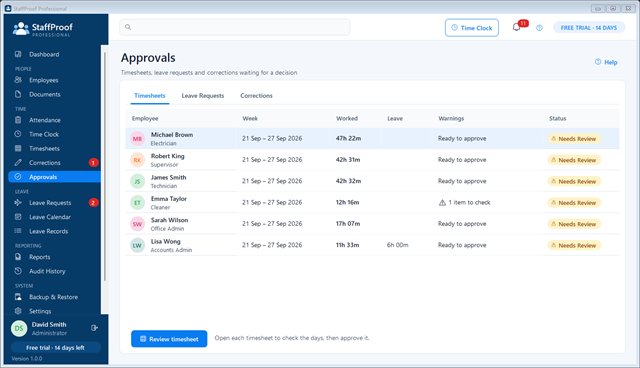Click the search magnifier icon
The height and width of the screenshot is (368, 640).
128,27
